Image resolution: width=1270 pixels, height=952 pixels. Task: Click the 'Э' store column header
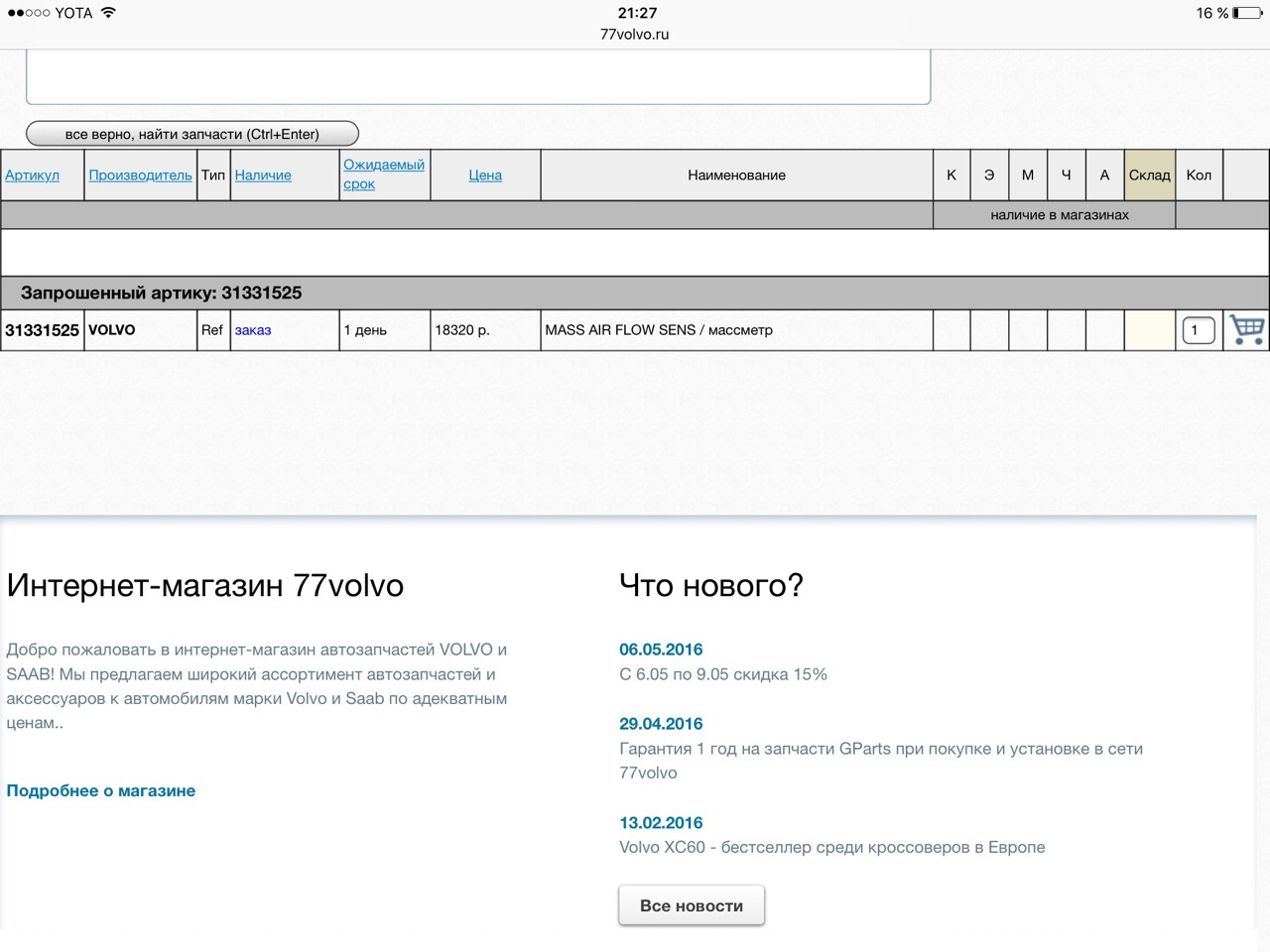[989, 175]
